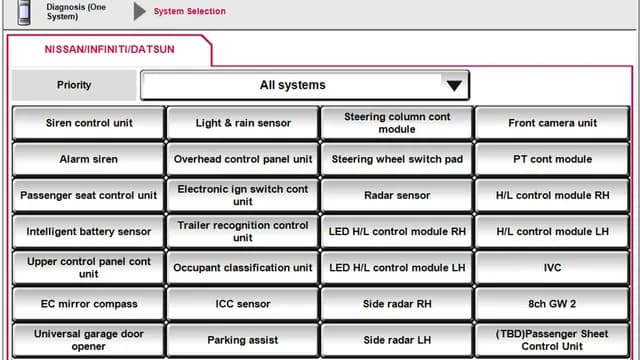Select Radar sensor system
The width and height of the screenshot is (640, 360).
click(397, 196)
